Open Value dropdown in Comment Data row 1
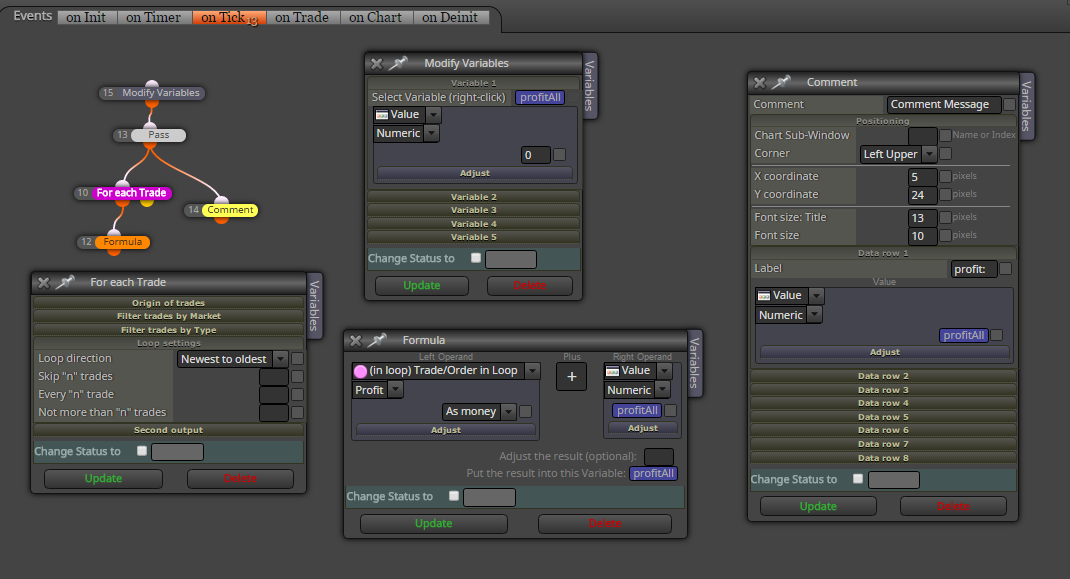Viewport: 1070px width, 579px height. [790, 296]
